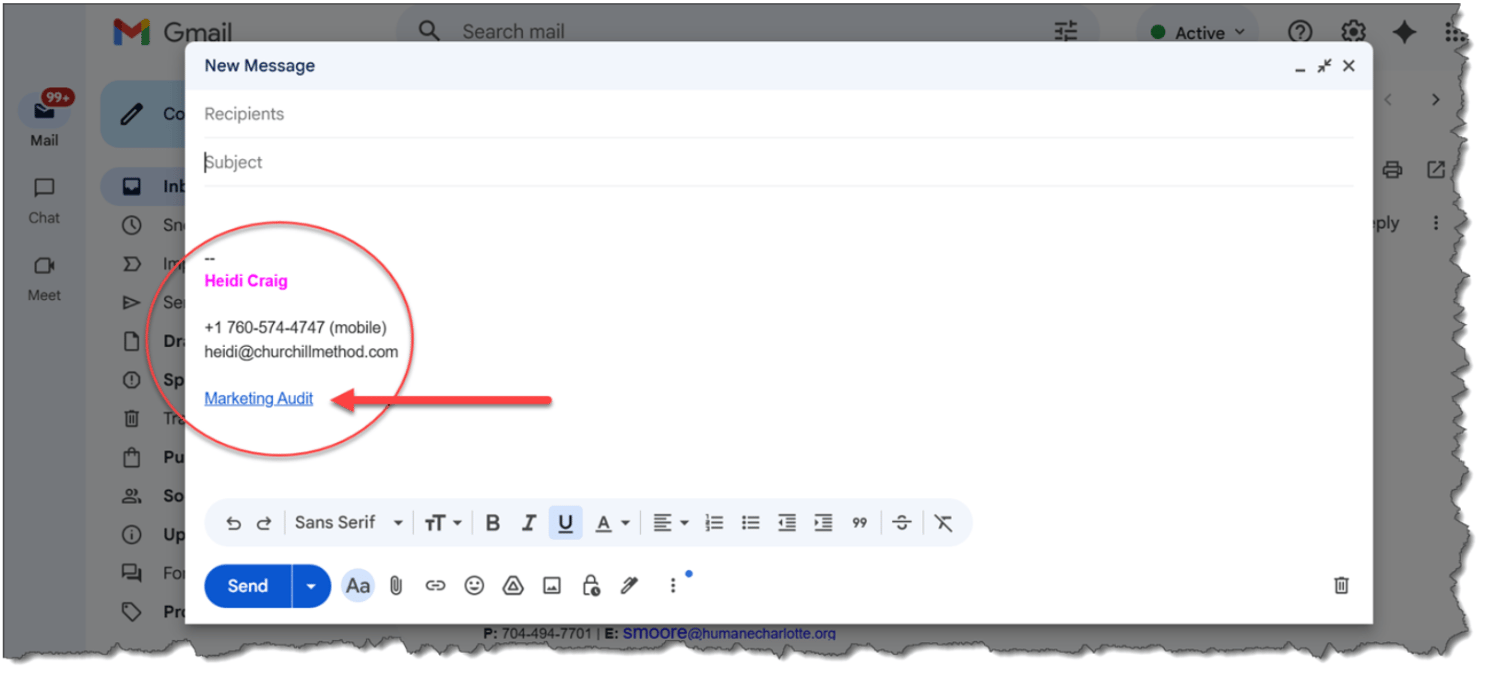Viewport: 1488px width, 686px height.
Task: Open Gmail Support help icon
Action: pos(1300,32)
